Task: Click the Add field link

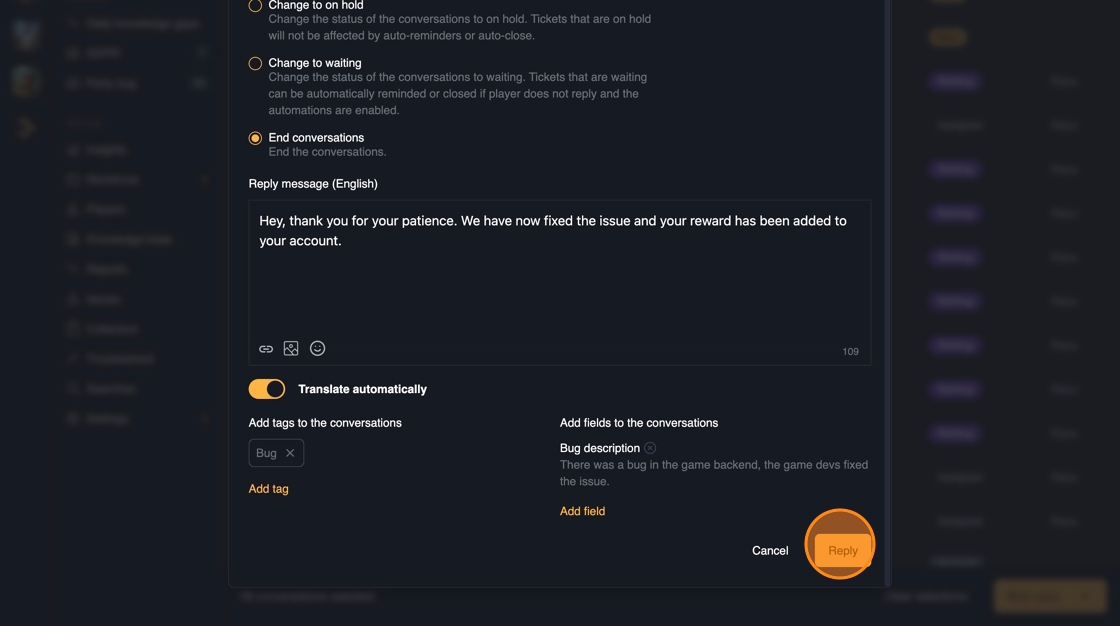Action: tap(582, 511)
